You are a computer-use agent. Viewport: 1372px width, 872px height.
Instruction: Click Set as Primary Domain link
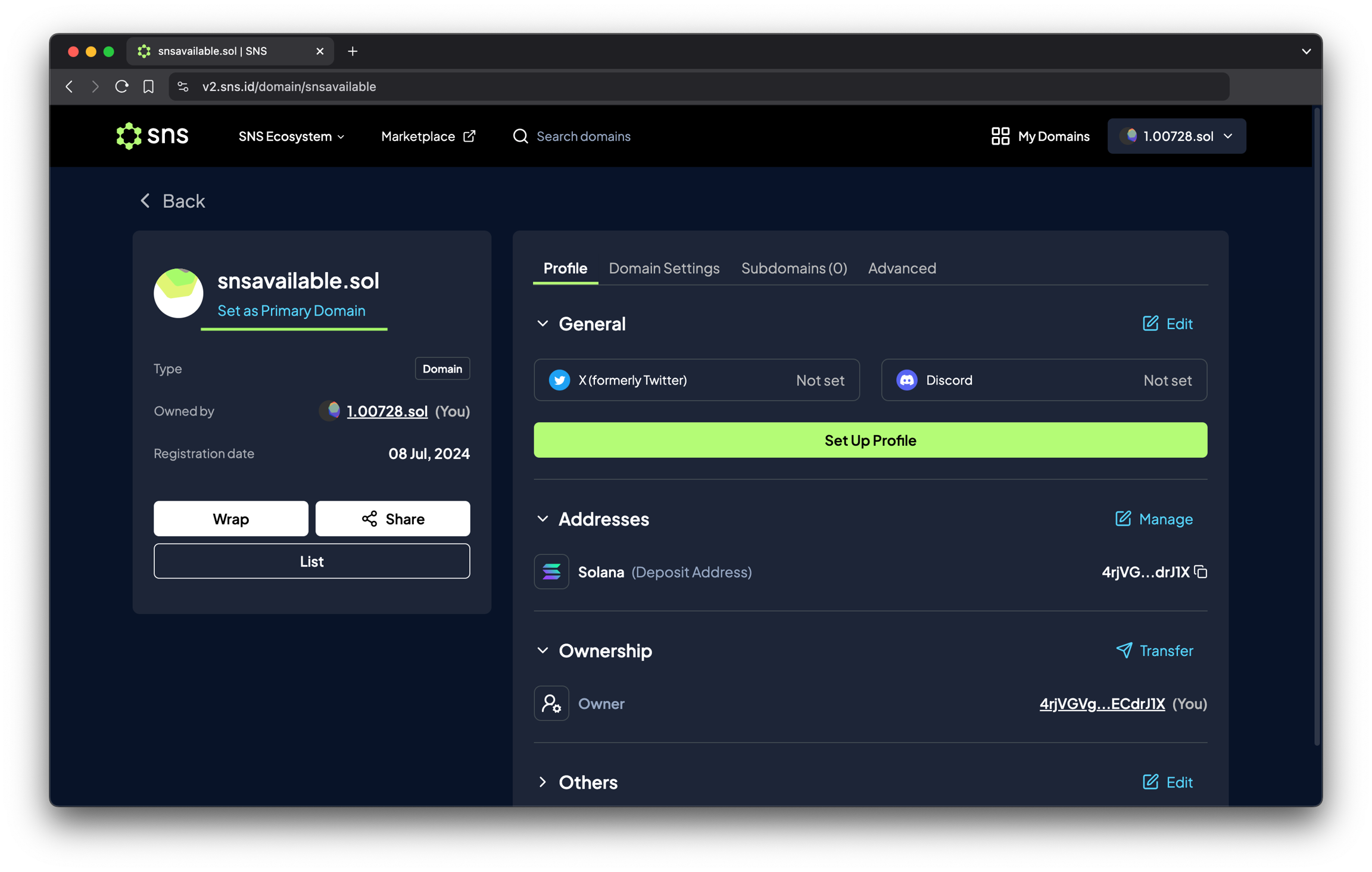point(291,310)
